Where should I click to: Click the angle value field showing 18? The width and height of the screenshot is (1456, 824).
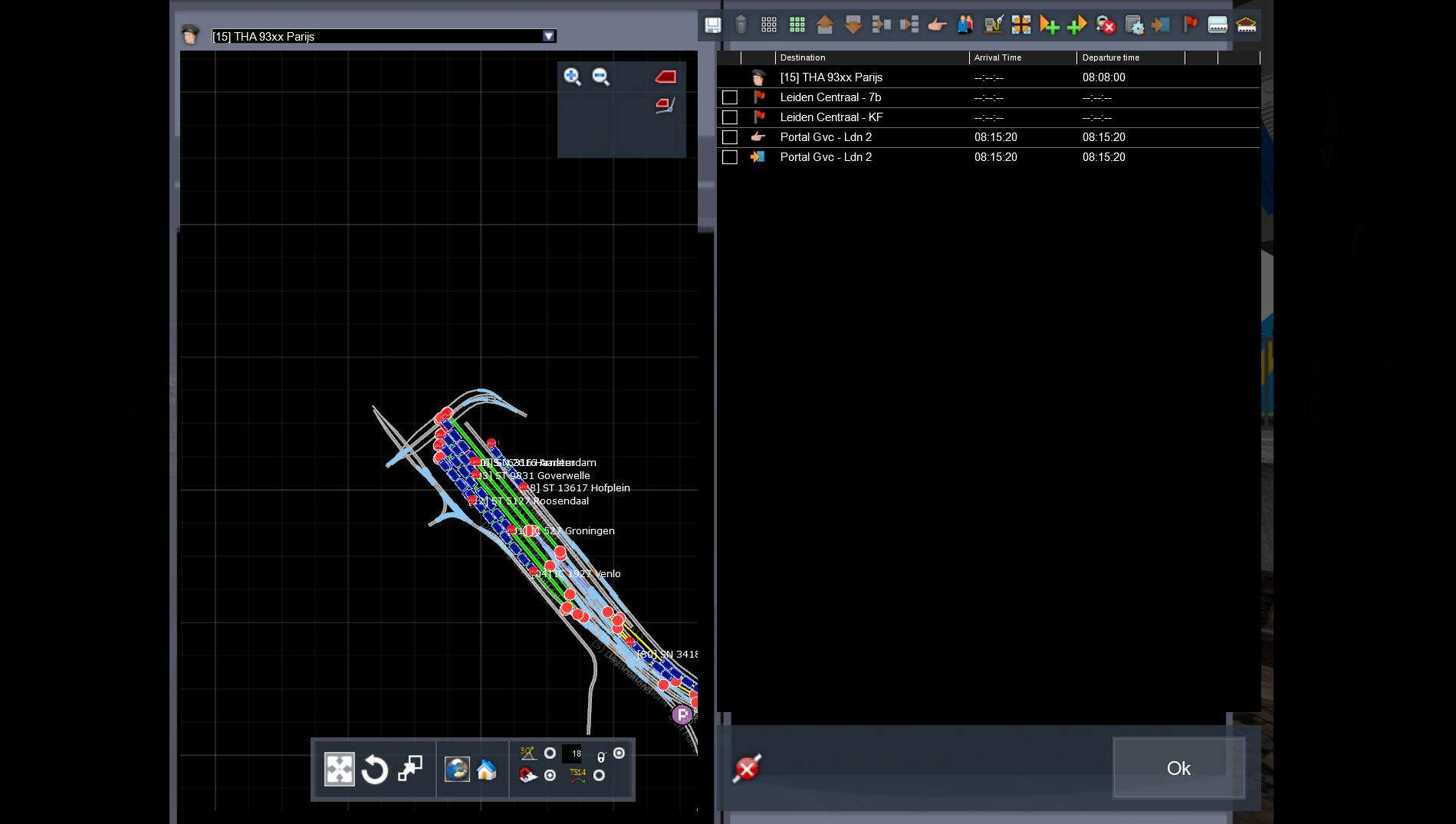(x=574, y=753)
